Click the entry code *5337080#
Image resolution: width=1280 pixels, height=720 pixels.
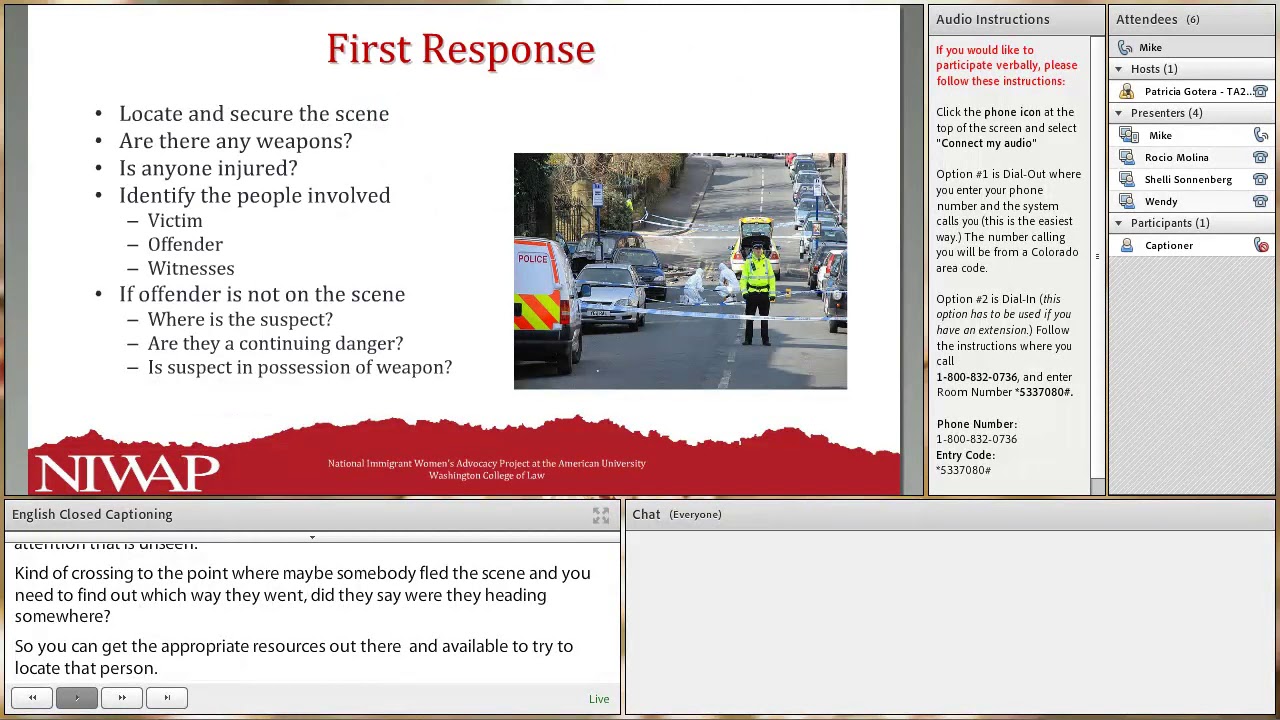(964, 471)
